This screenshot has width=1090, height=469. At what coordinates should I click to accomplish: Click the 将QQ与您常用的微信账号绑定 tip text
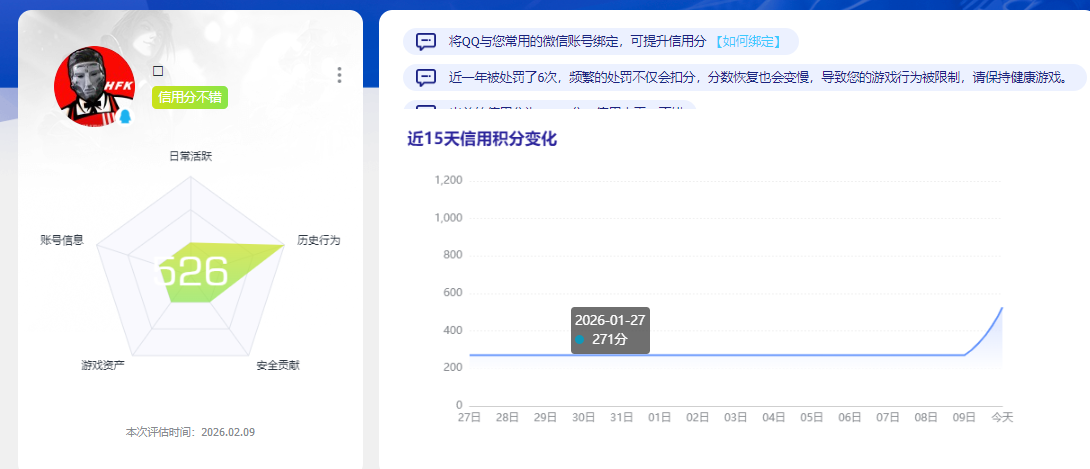pyautogui.click(x=578, y=42)
